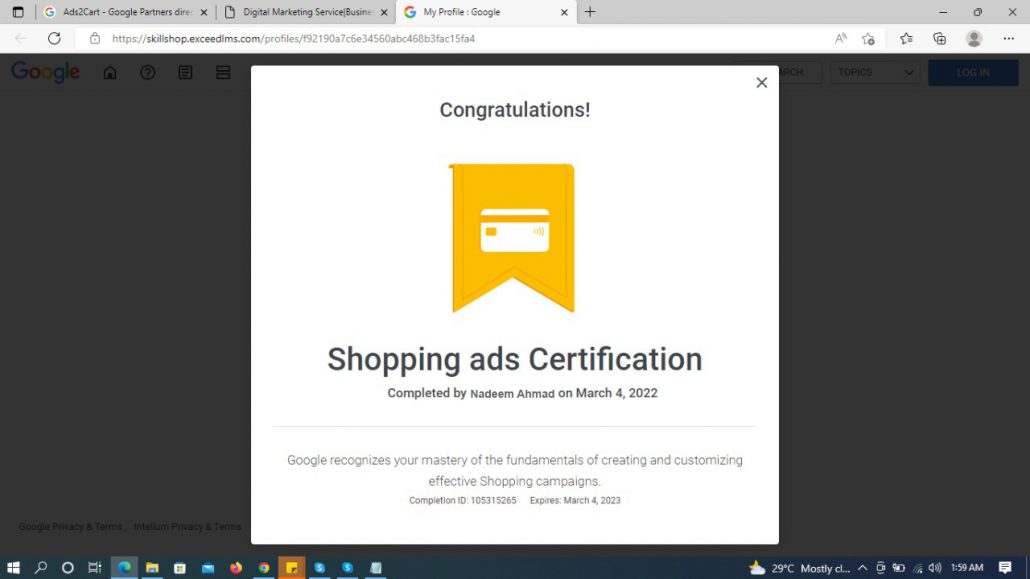Close the Congratulations certification dialog
This screenshot has width=1030, height=579.
point(761,82)
